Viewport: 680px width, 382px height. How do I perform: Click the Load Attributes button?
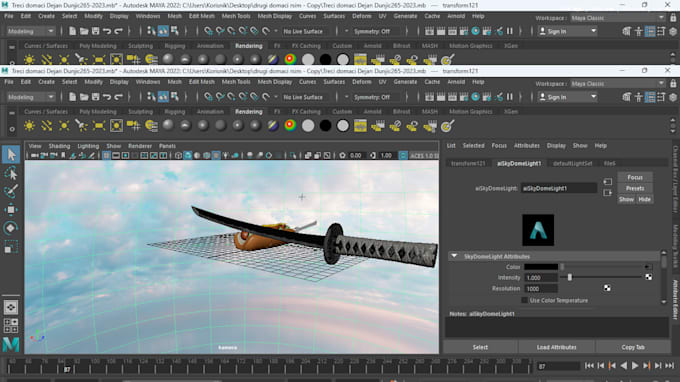coord(556,347)
